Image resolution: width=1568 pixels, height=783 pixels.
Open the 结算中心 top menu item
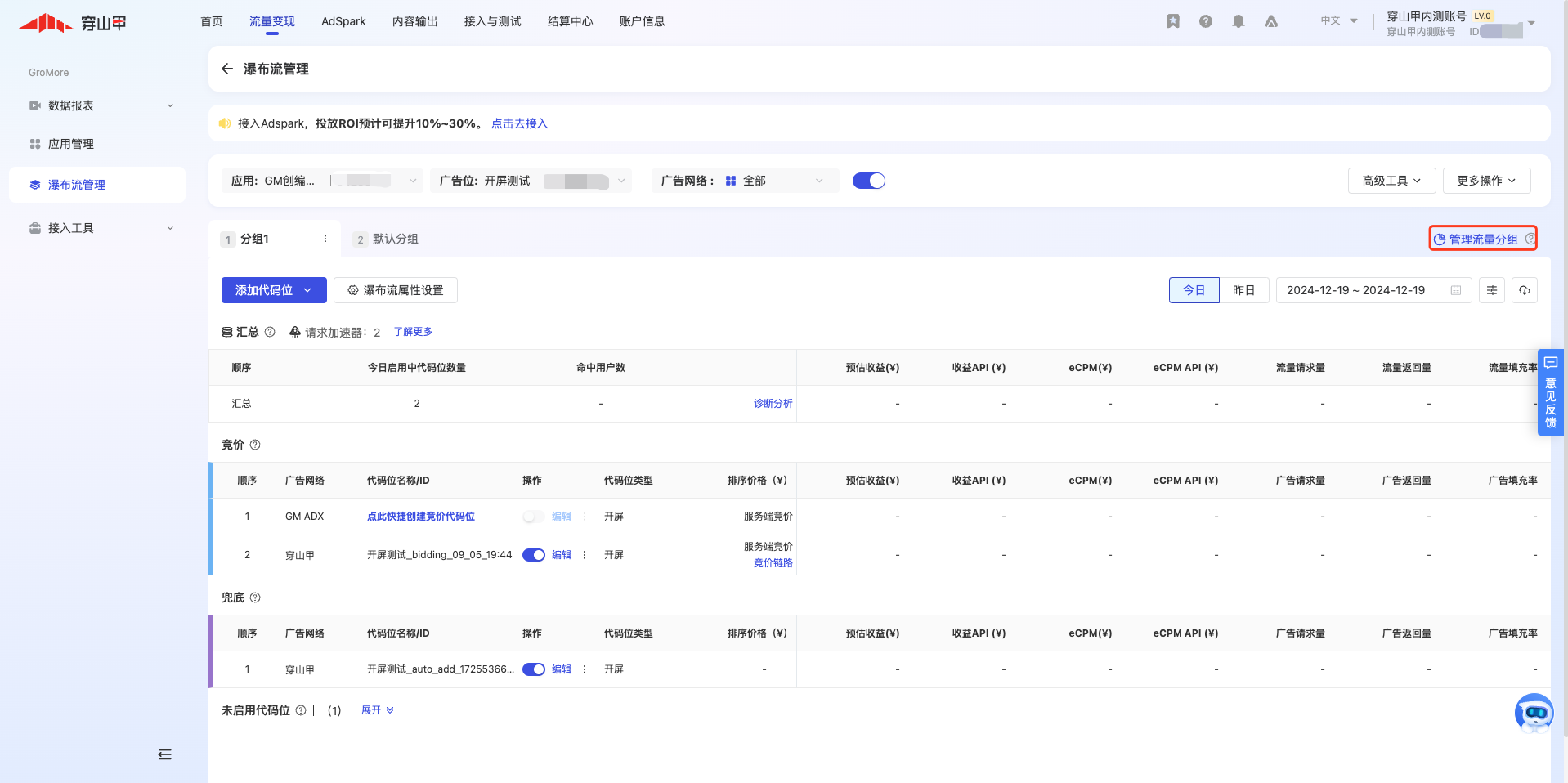[571, 21]
